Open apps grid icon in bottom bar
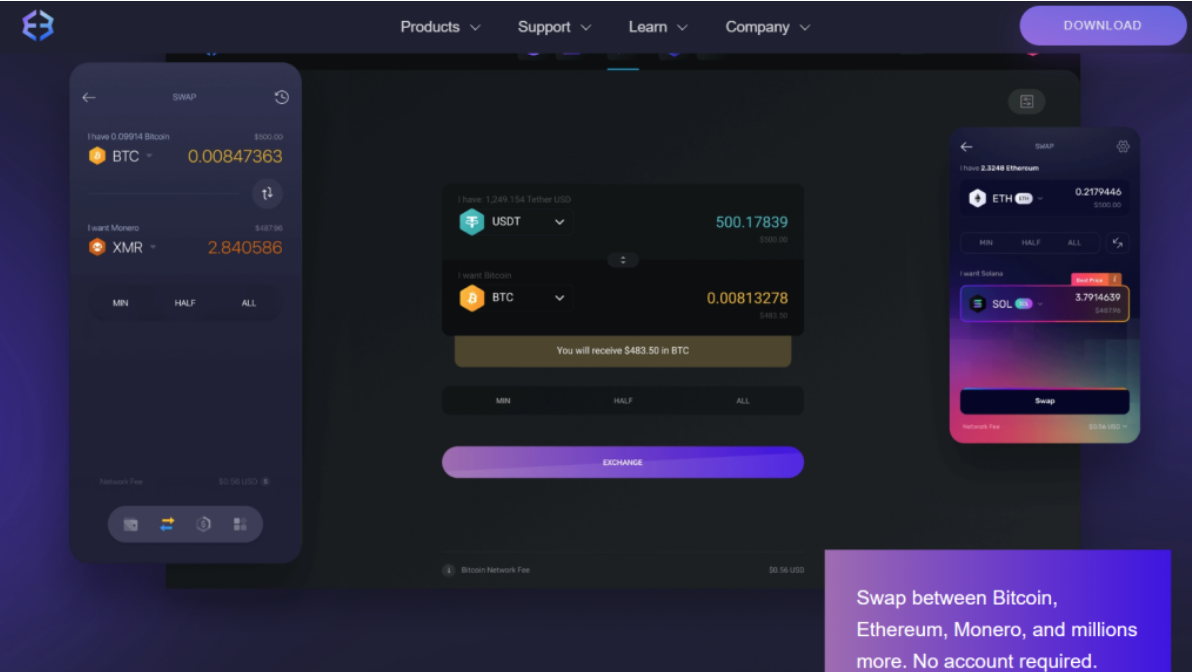1192x672 pixels. click(240, 525)
